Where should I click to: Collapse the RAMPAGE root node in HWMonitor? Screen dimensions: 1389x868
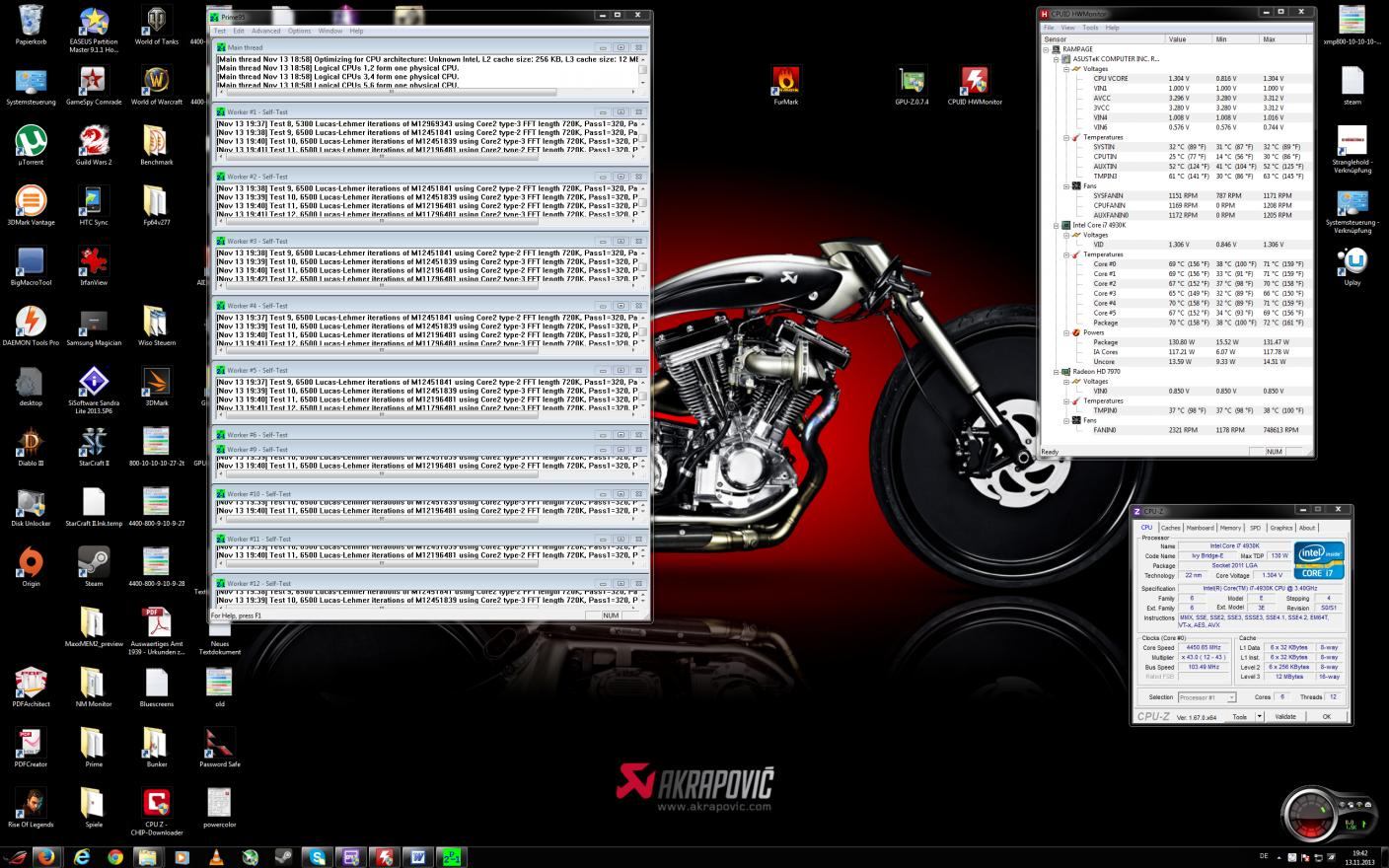coord(1046,49)
